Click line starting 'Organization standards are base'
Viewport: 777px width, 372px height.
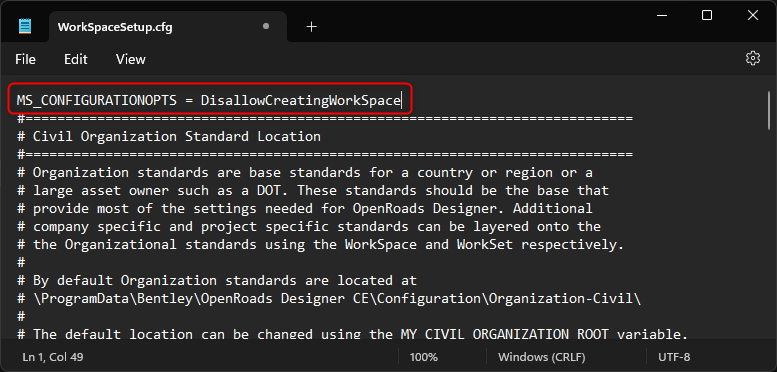pyautogui.click(x=305, y=172)
